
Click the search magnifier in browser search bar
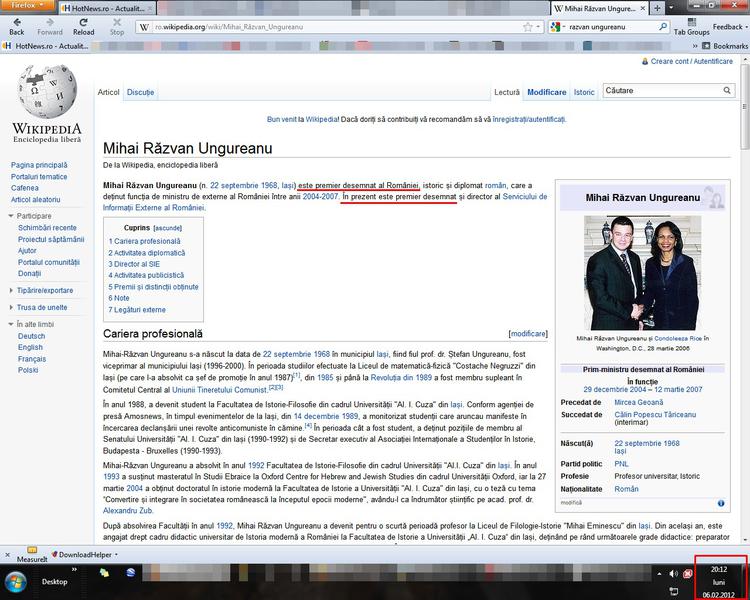click(x=663, y=27)
